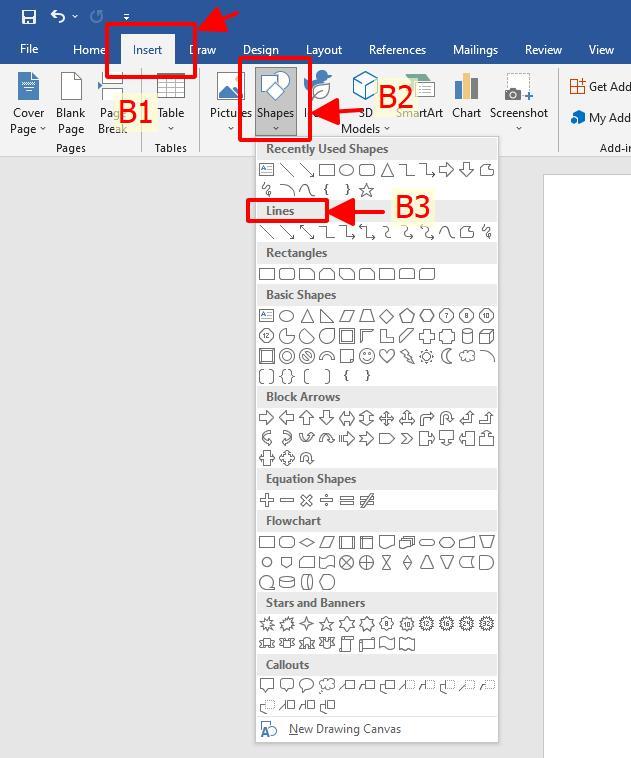Select the straight line in Lines section
This screenshot has width=631, height=758.
coord(266,232)
